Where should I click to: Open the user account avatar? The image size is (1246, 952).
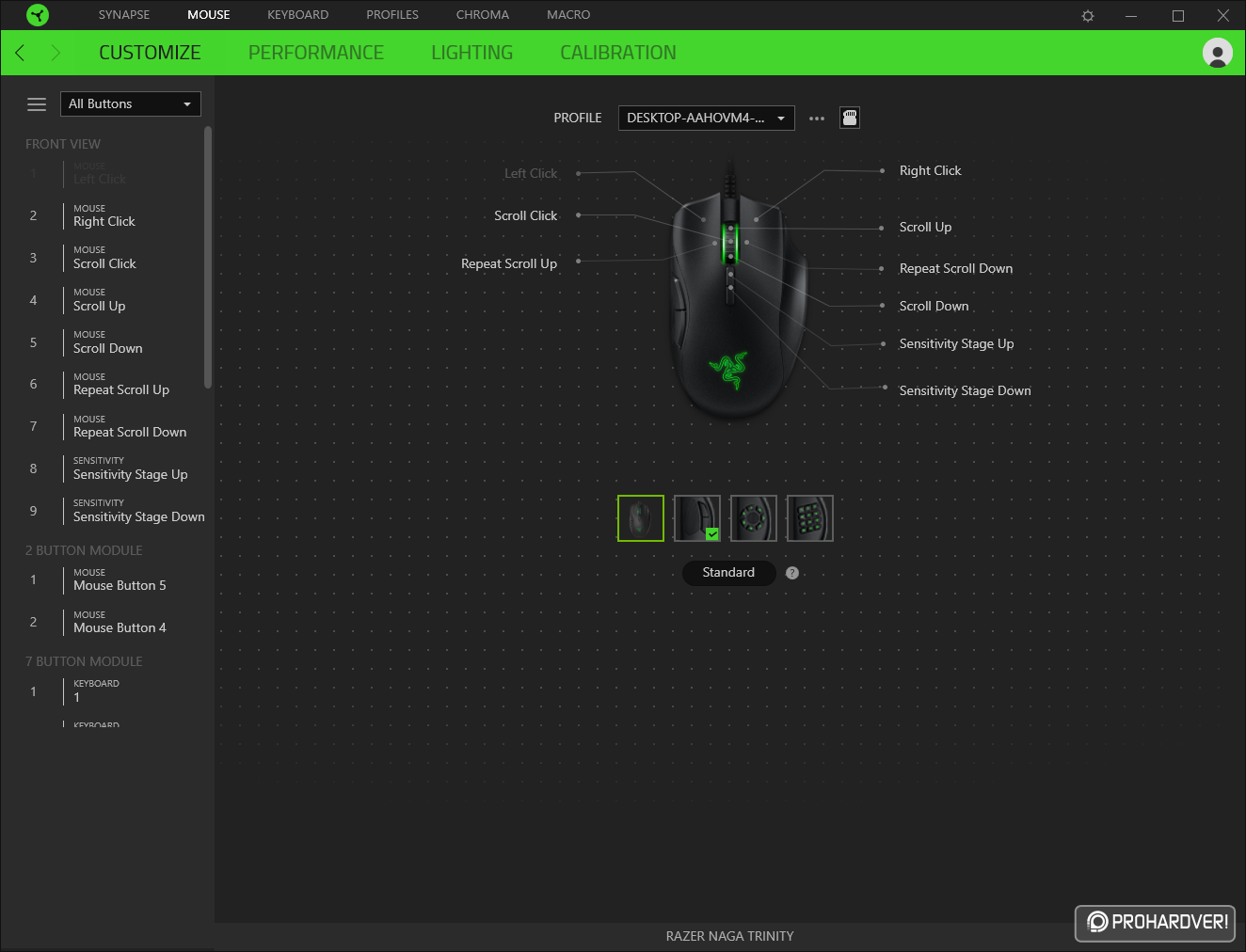pos(1218,53)
